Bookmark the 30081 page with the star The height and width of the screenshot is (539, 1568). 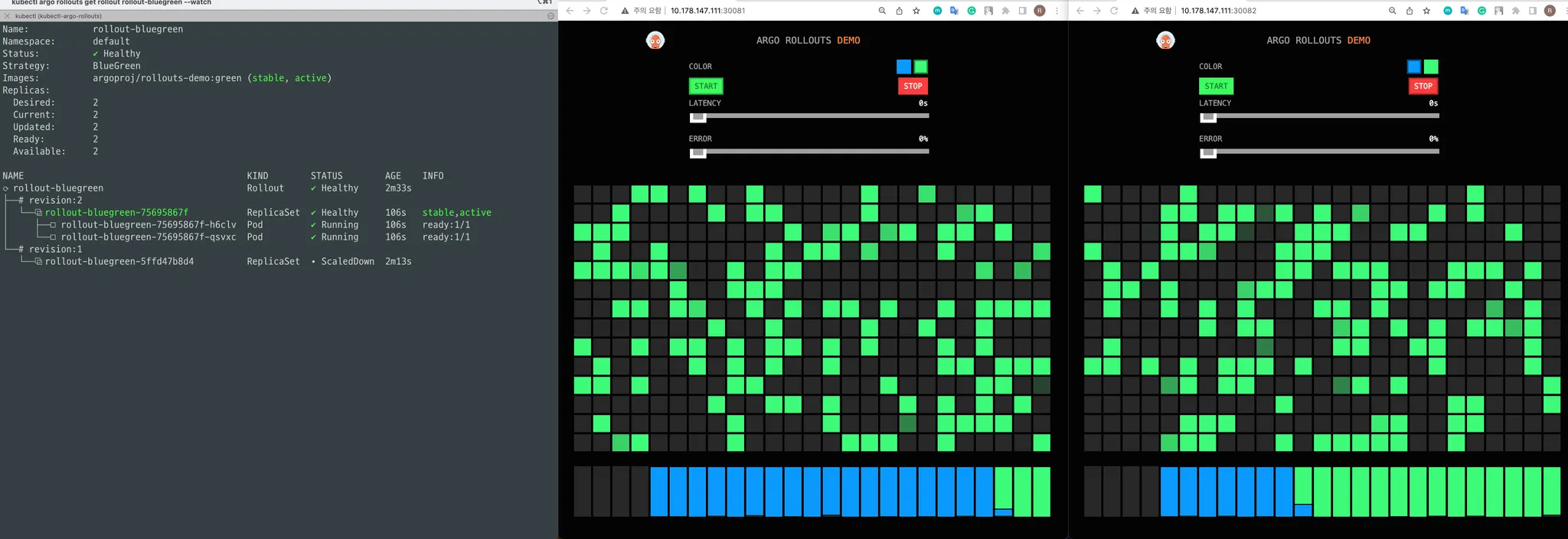[916, 11]
